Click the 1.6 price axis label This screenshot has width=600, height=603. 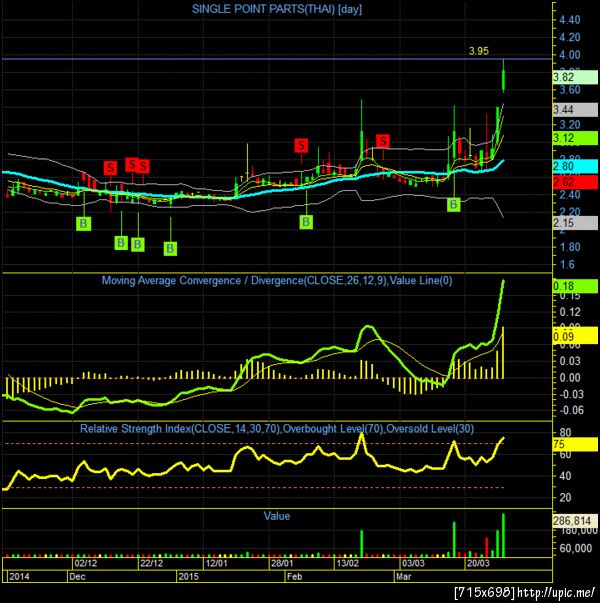tap(567, 265)
